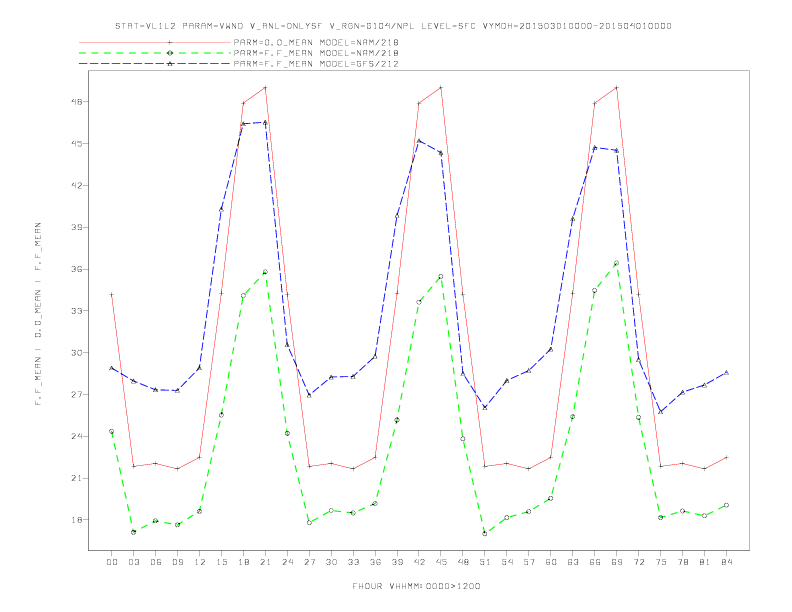Click the green dashed line sample in legend
792x612 pixels.
tap(155, 53)
